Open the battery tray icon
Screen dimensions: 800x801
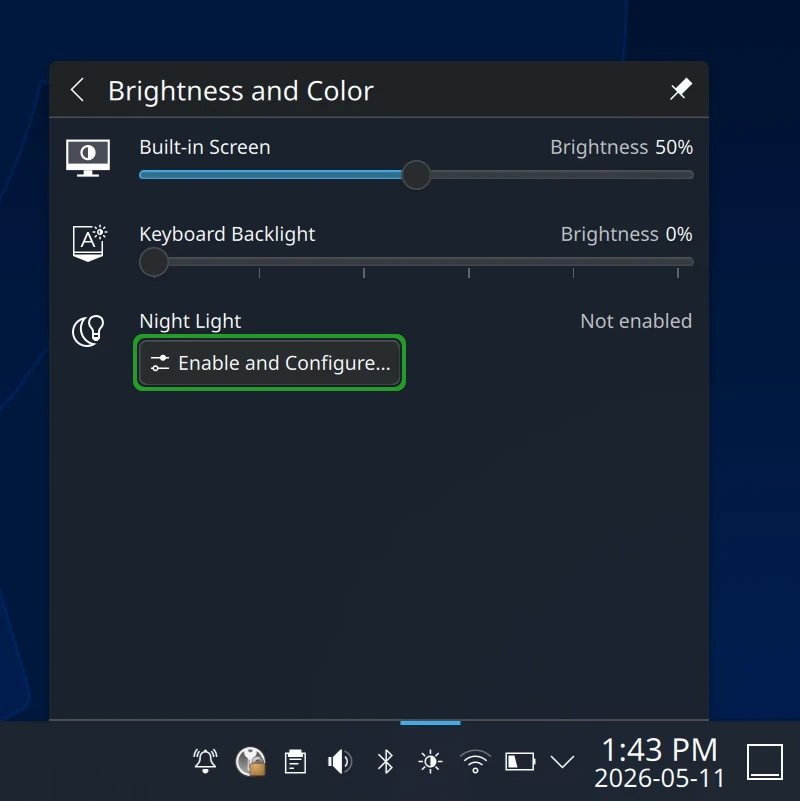[x=520, y=762]
